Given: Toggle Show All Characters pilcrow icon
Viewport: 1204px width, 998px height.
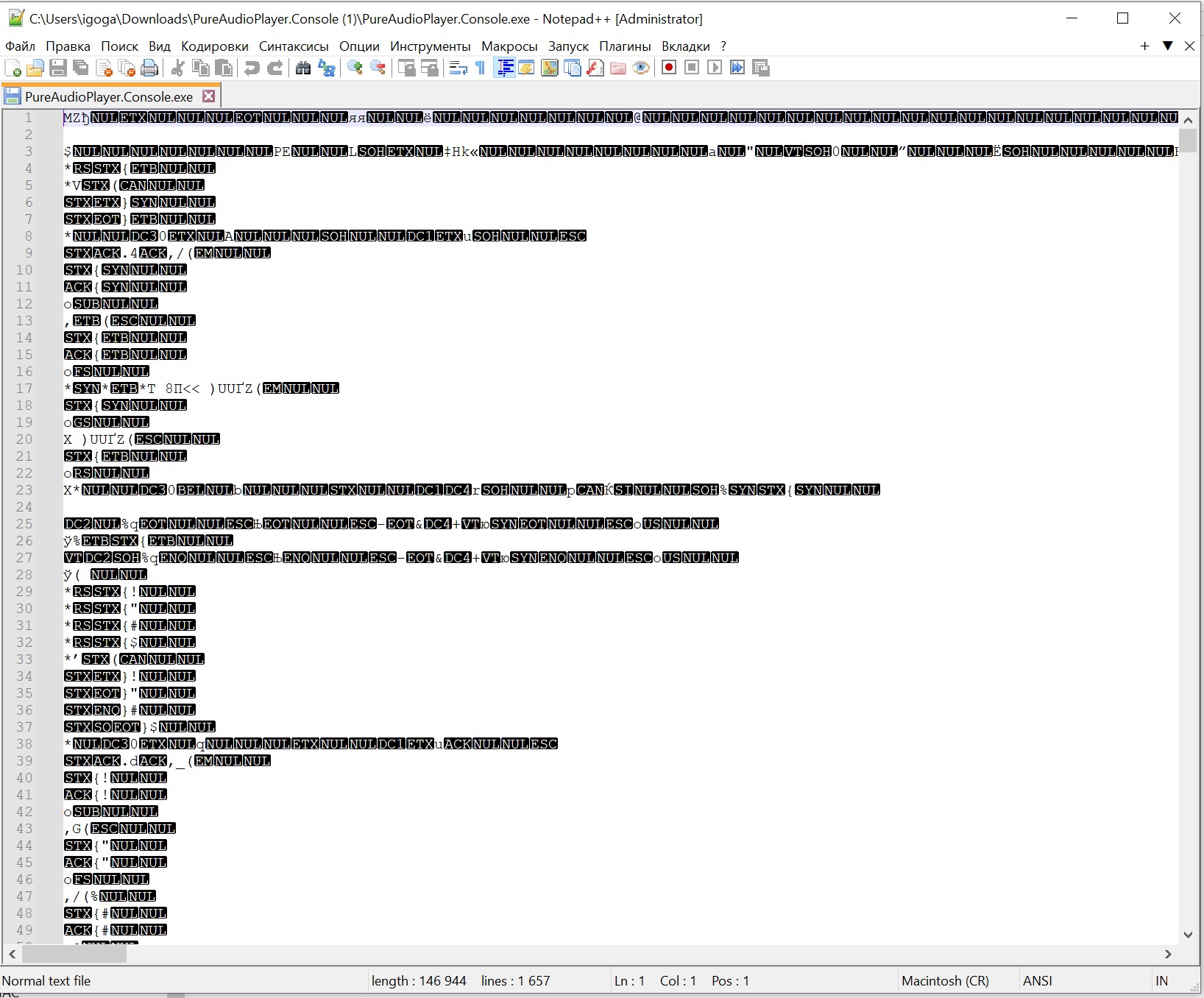Looking at the screenshot, I should click(481, 68).
